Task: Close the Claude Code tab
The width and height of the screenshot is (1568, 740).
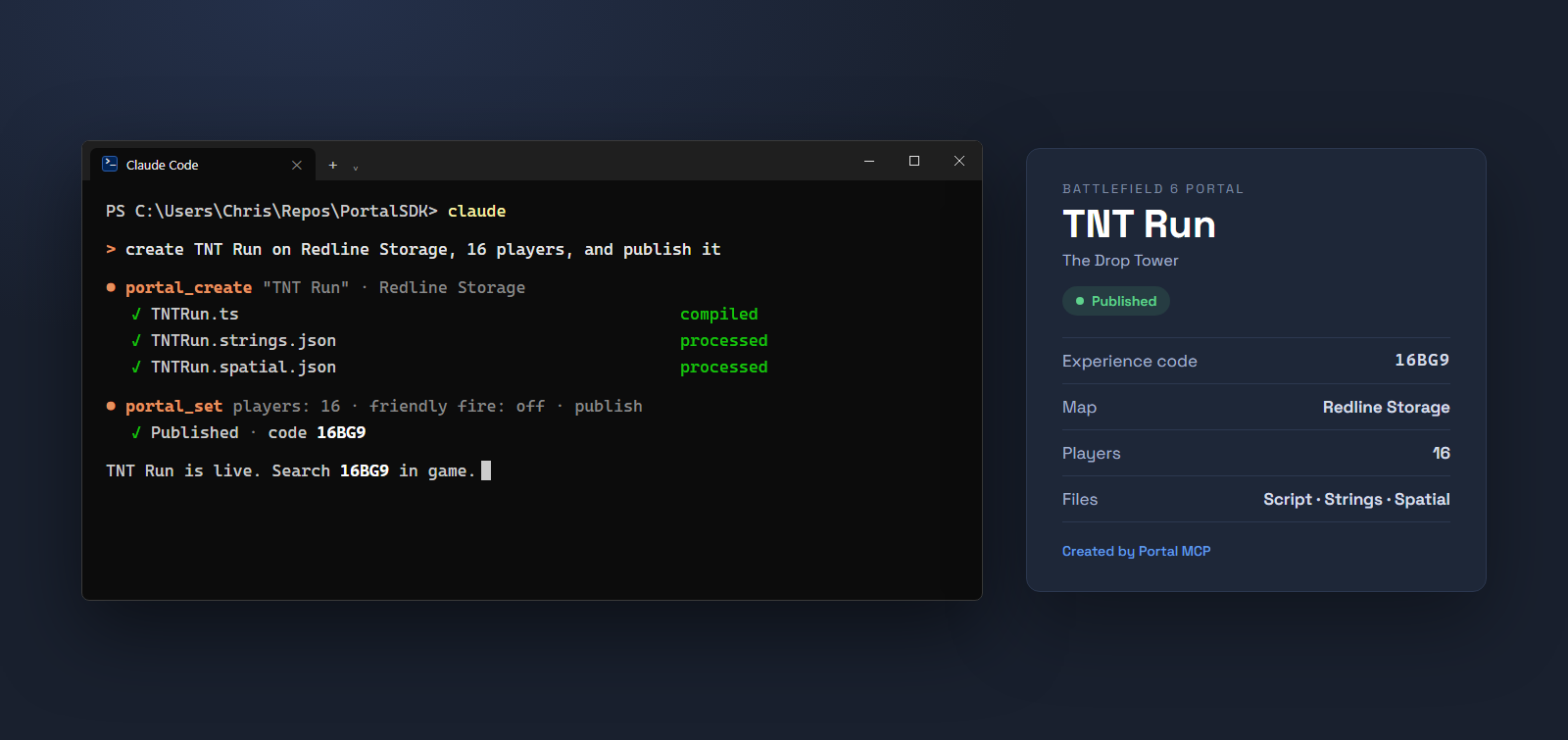Action: [297, 165]
